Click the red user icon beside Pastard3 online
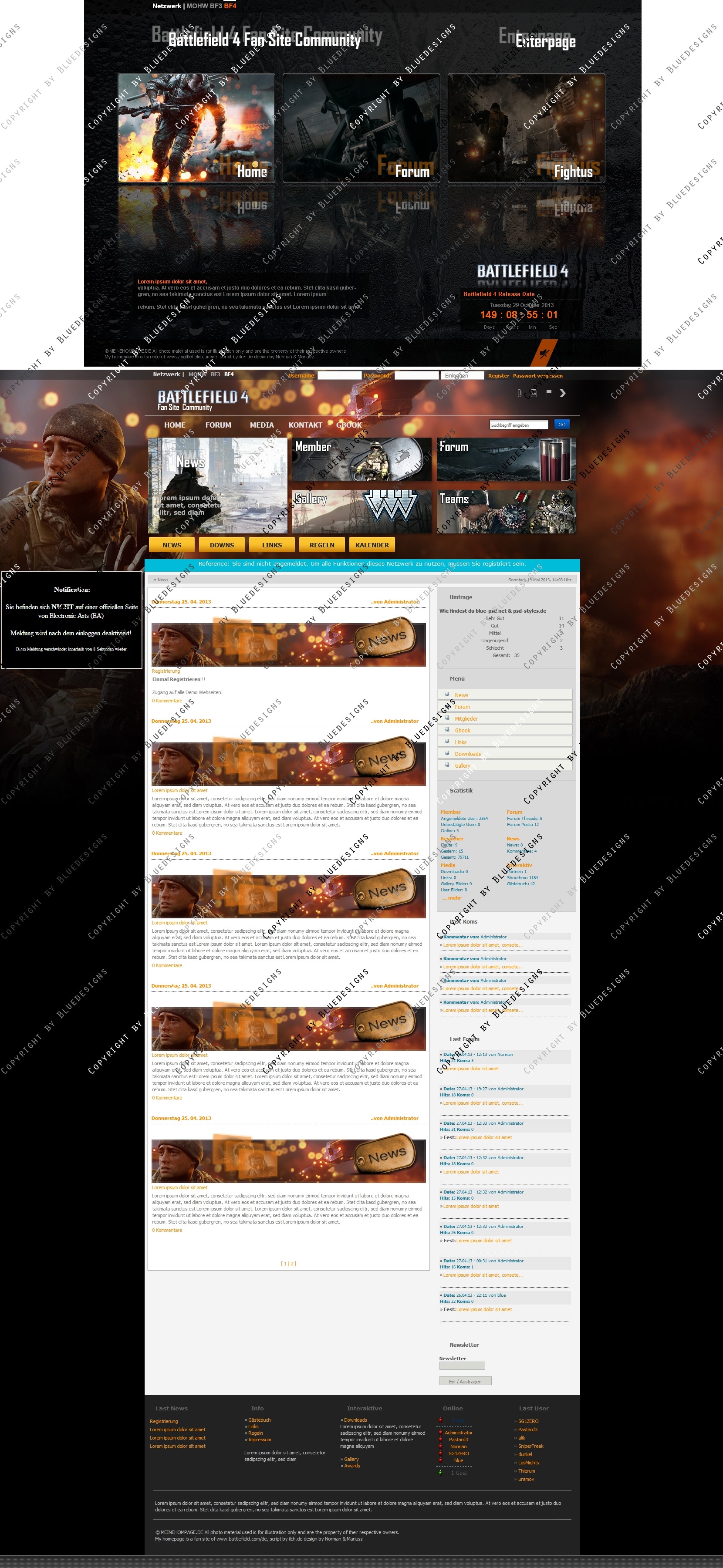 pyautogui.click(x=440, y=1440)
